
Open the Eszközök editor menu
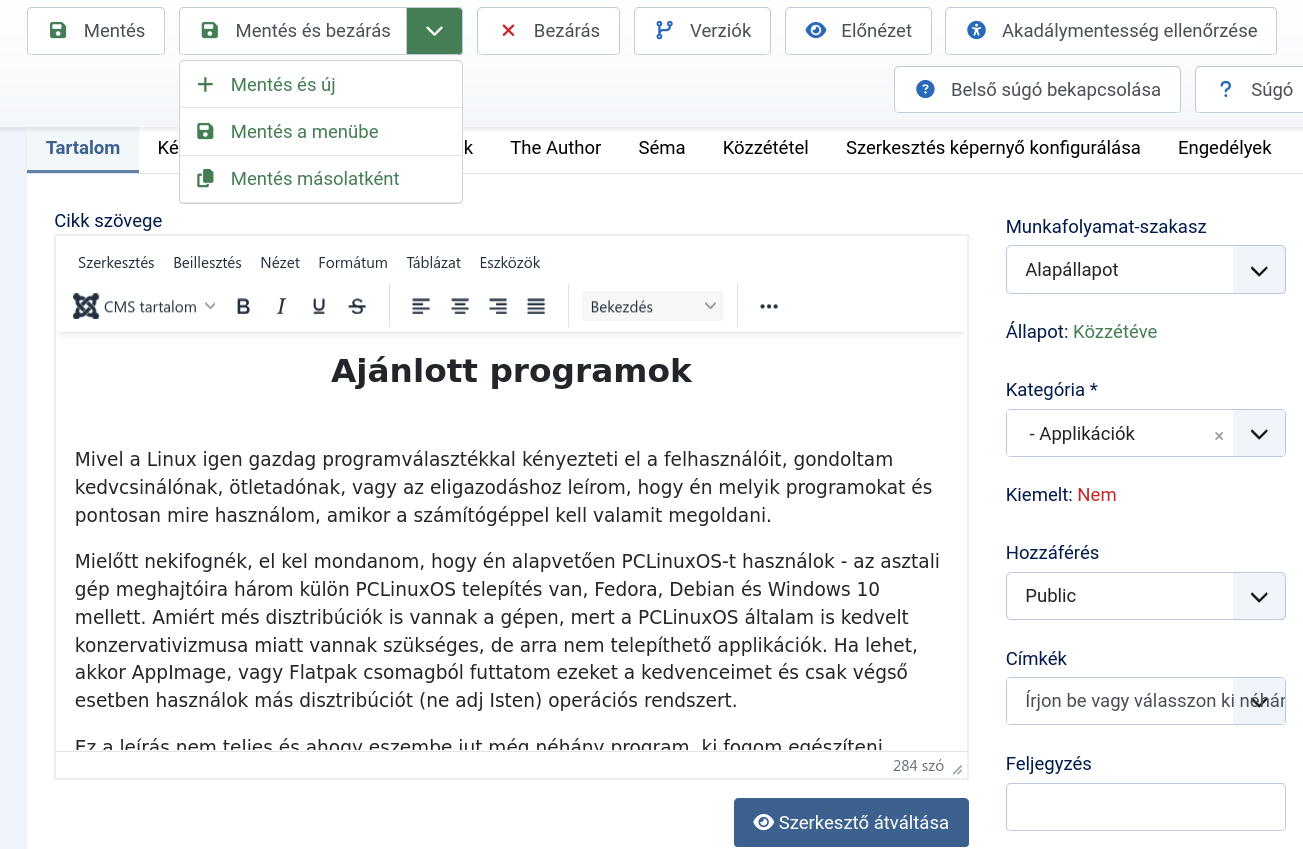(510, 263)
